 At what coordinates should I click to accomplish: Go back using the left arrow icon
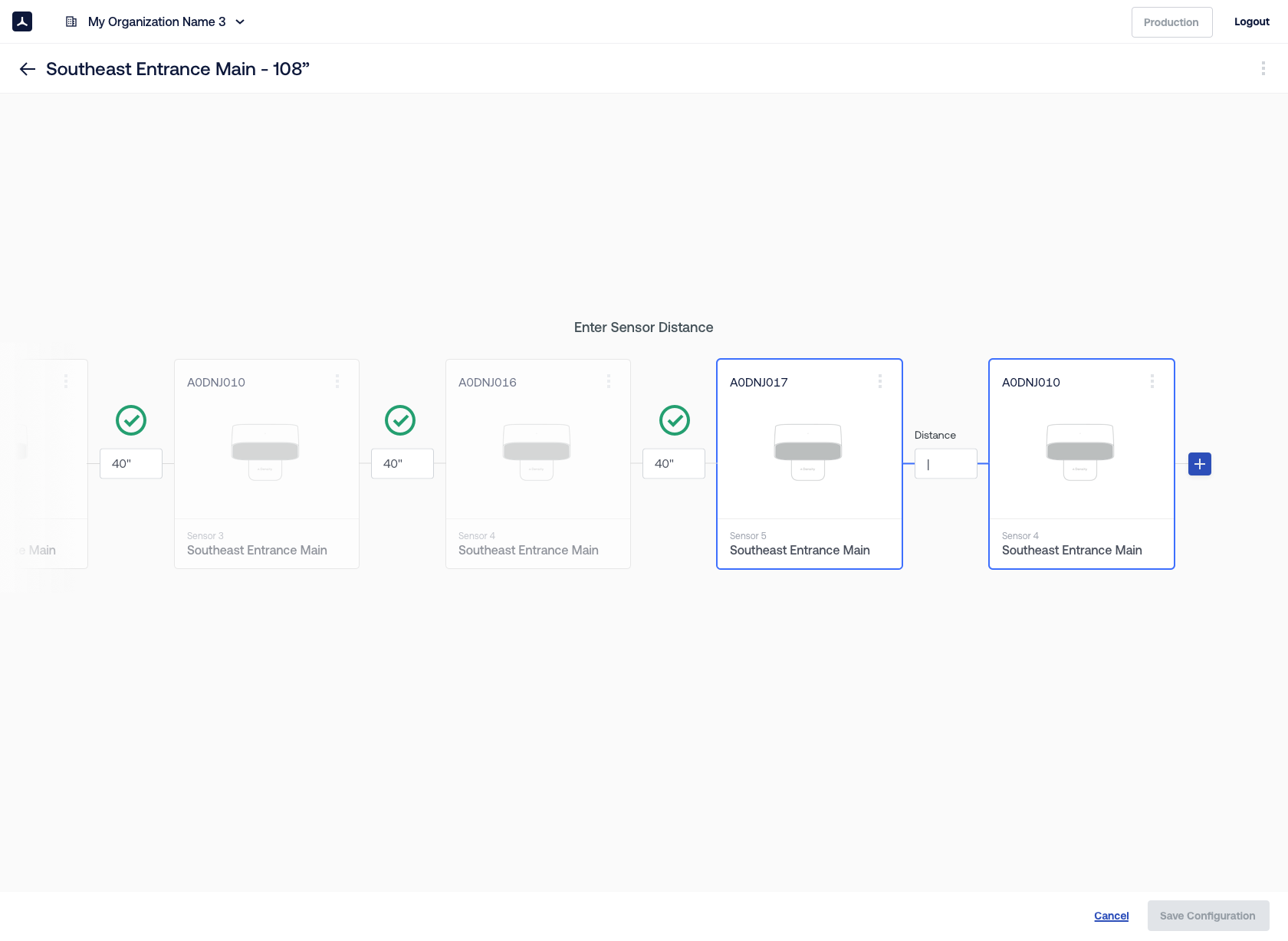(x=28, y=69)
